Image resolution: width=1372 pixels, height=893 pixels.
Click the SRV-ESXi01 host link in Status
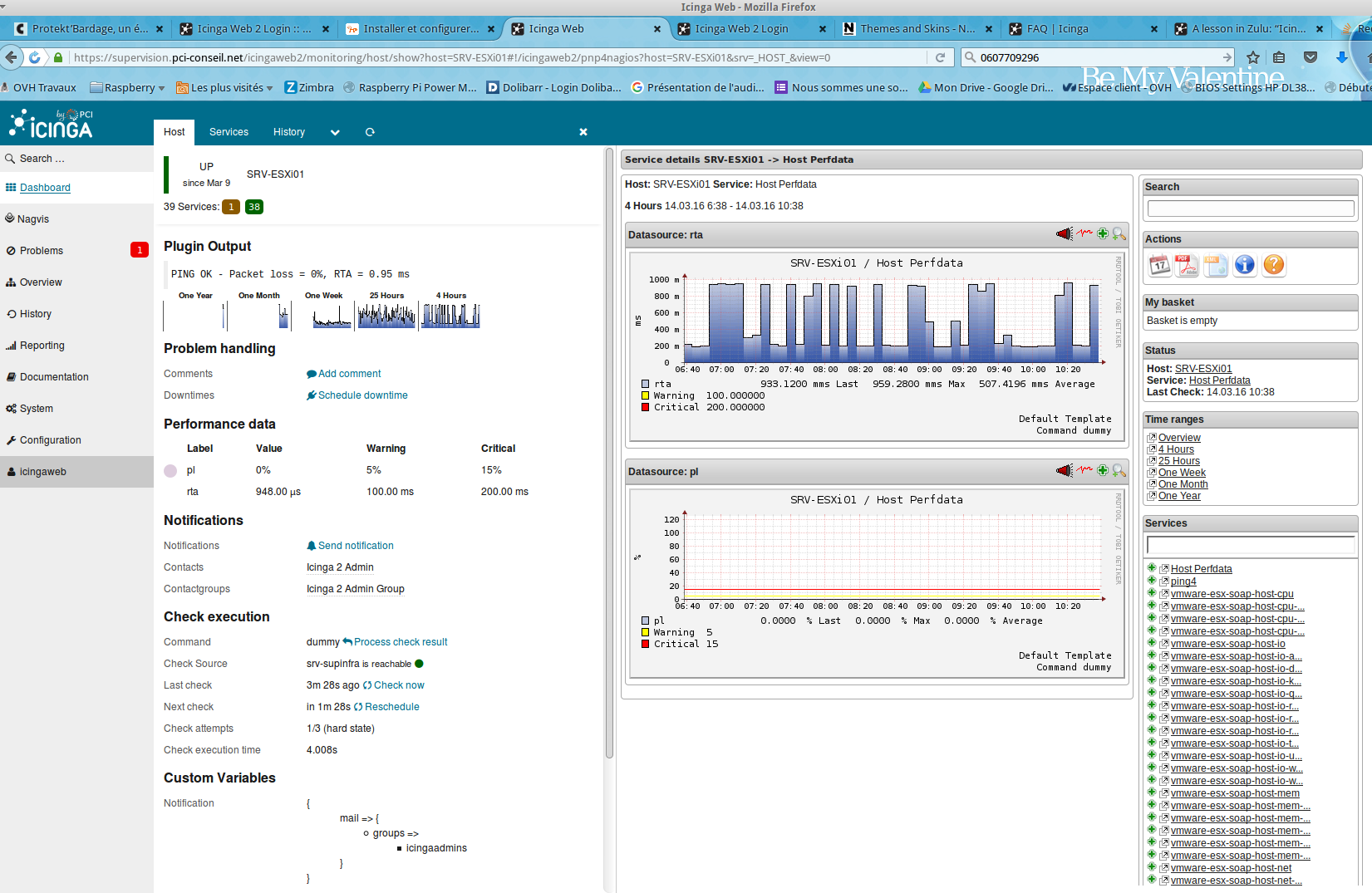pos(1203,369)
